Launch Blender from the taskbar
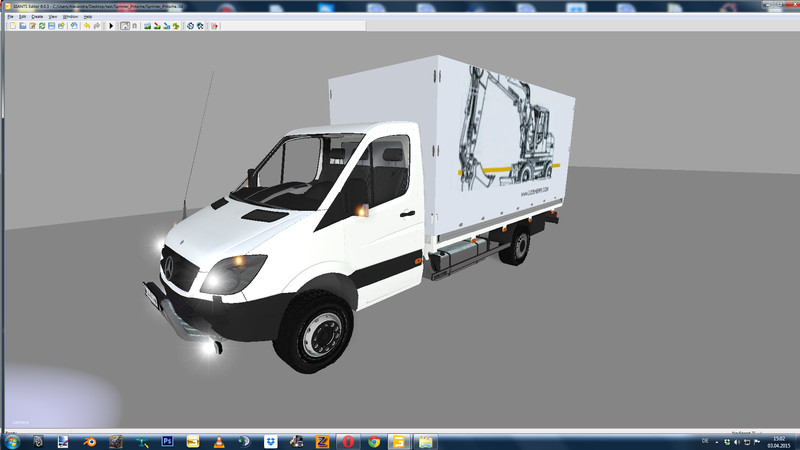 [89, 441]
